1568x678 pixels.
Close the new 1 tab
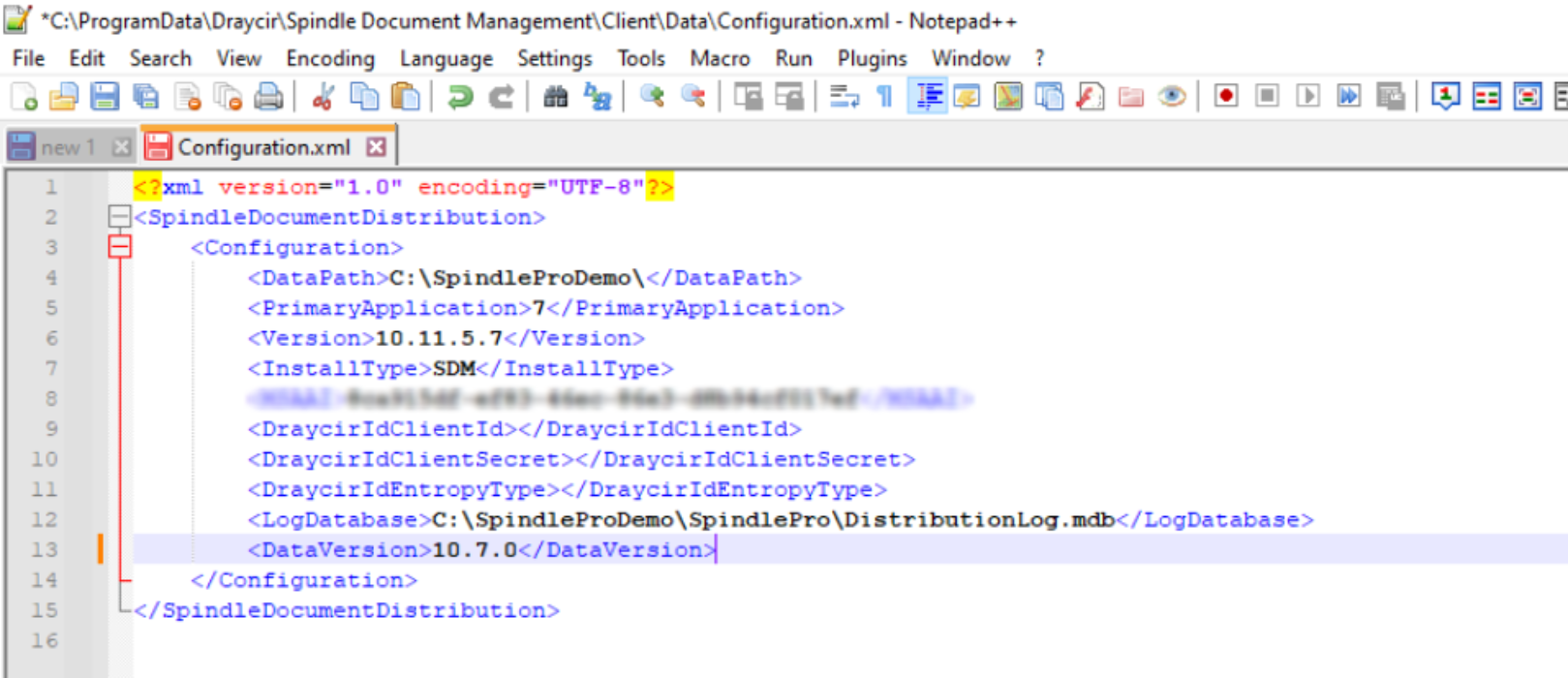[120, 147]
